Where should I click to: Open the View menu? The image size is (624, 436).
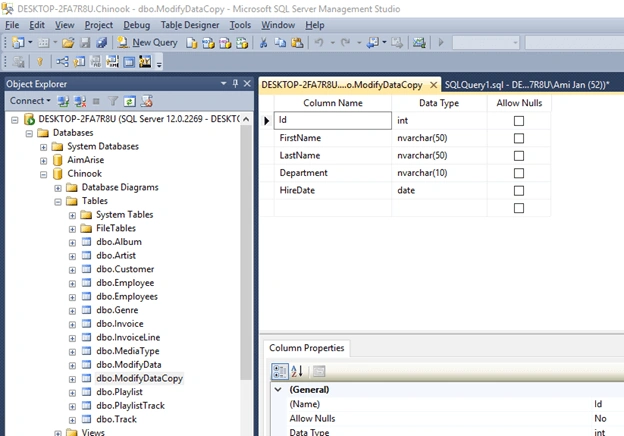click(x=64, y=25)
